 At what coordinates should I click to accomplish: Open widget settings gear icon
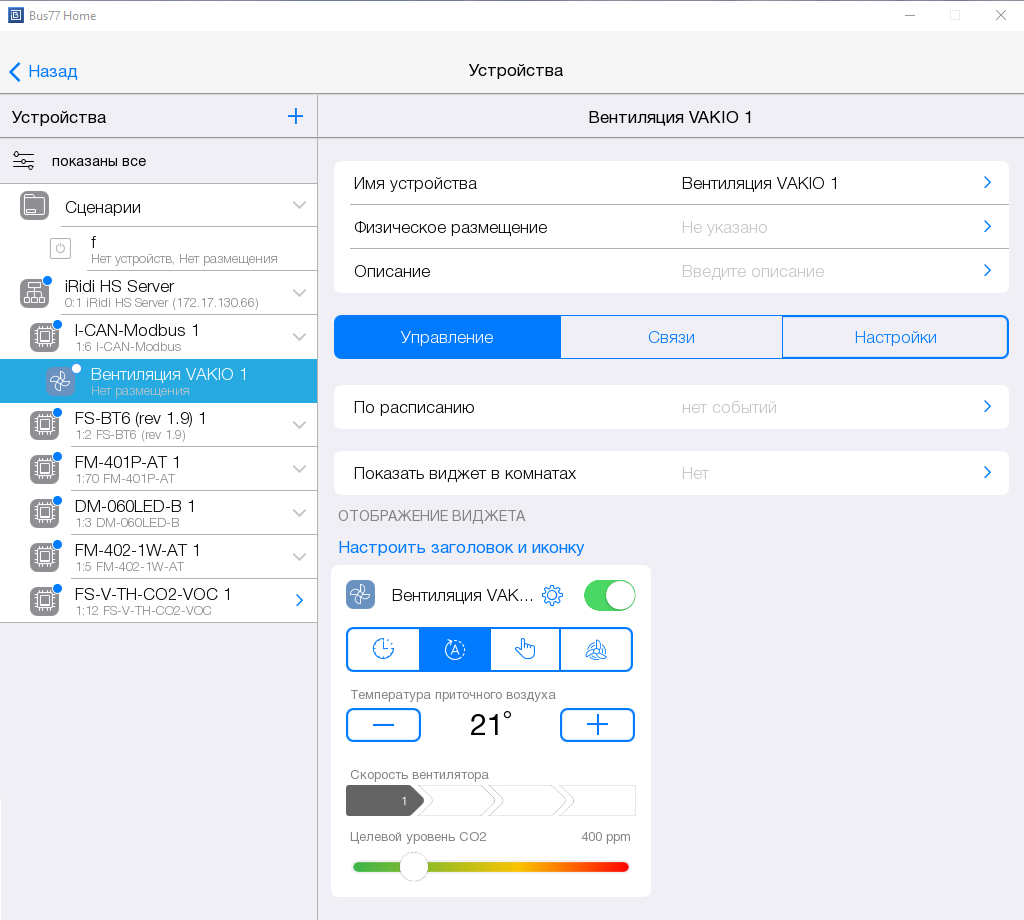click(552, 595)
